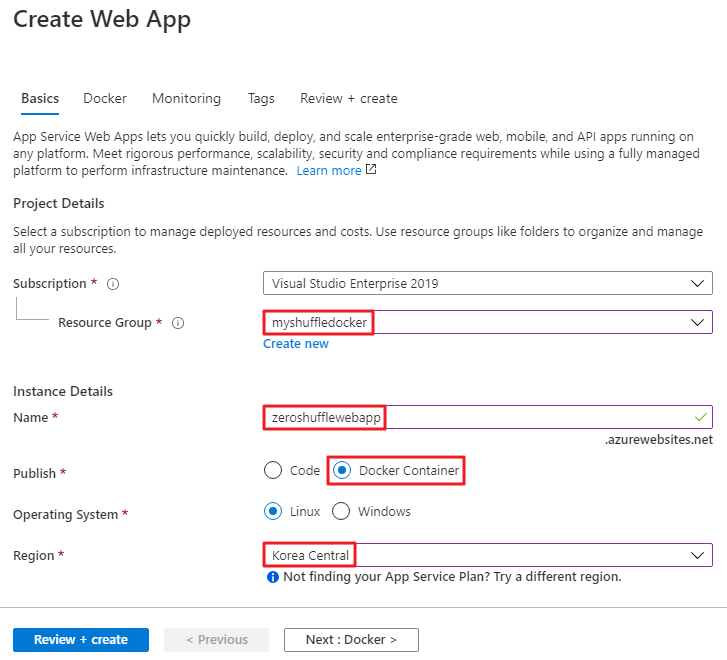The image size is (727, 660).
Task: Show Resource Group info tooltip icon
Action: tap(178, 323)
